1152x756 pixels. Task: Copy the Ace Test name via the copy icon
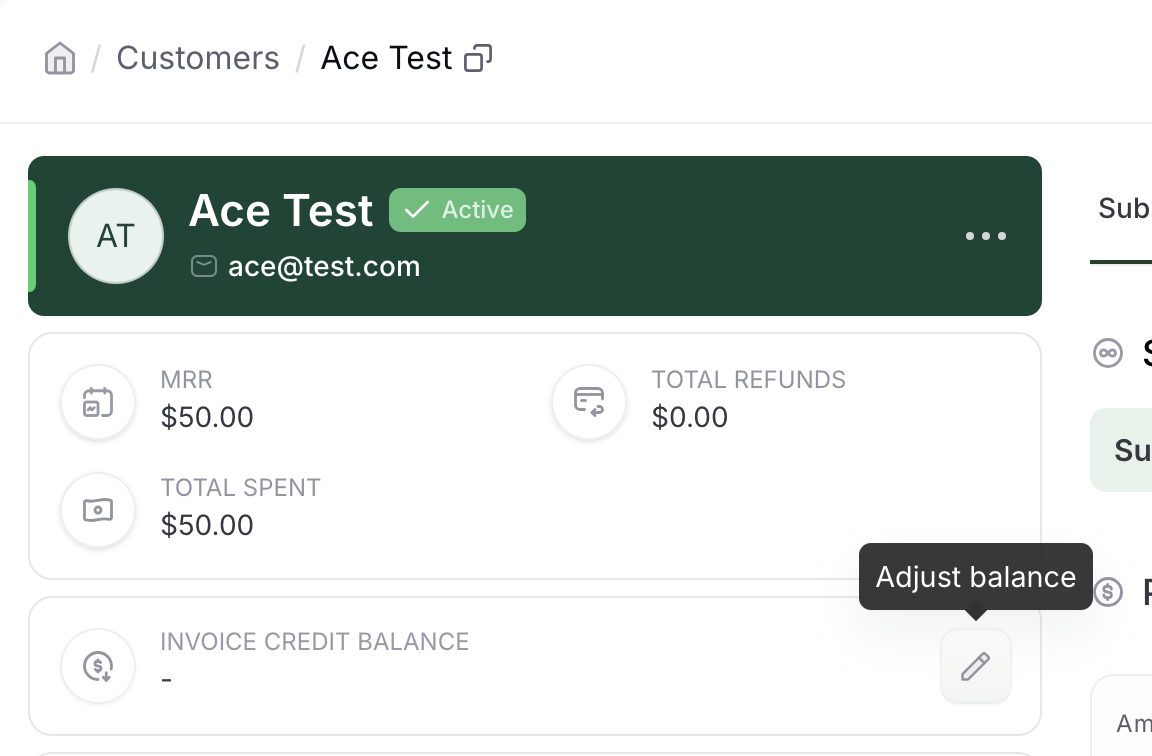coord(478,58)
